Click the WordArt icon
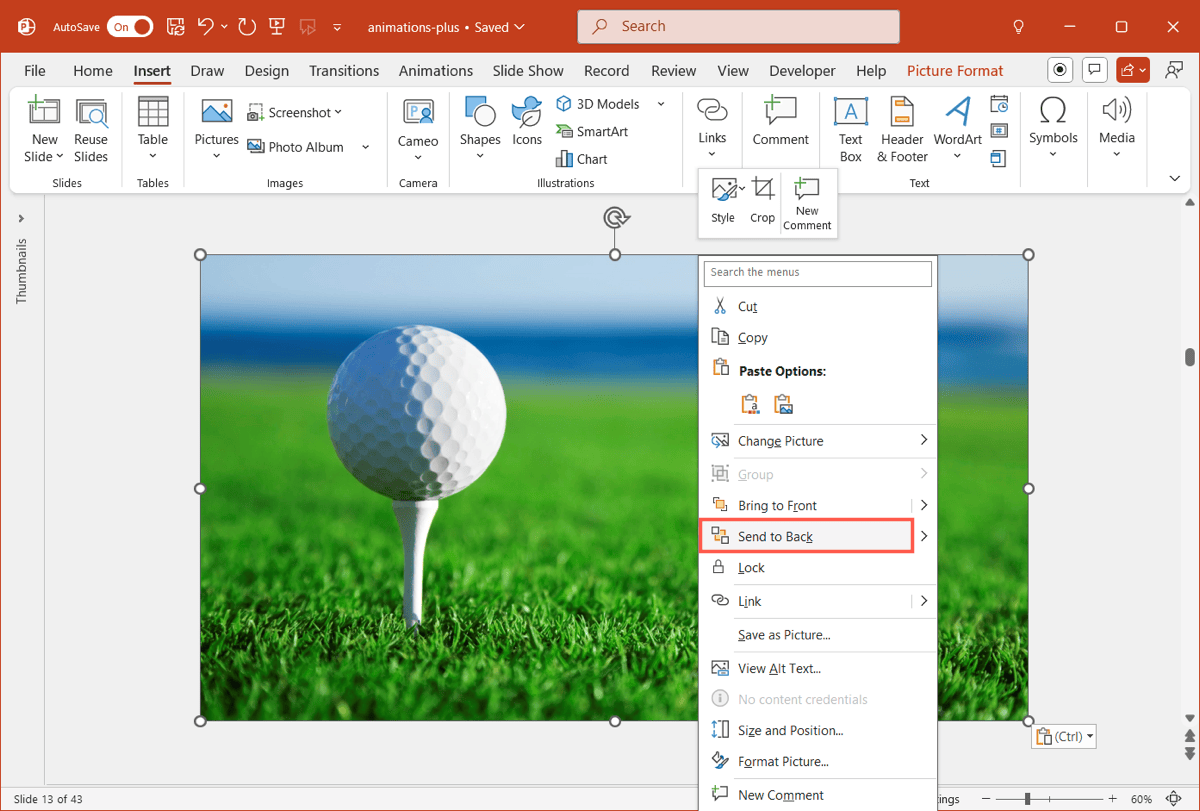Viewport: 1200px width, 811px height. point(958,112)
